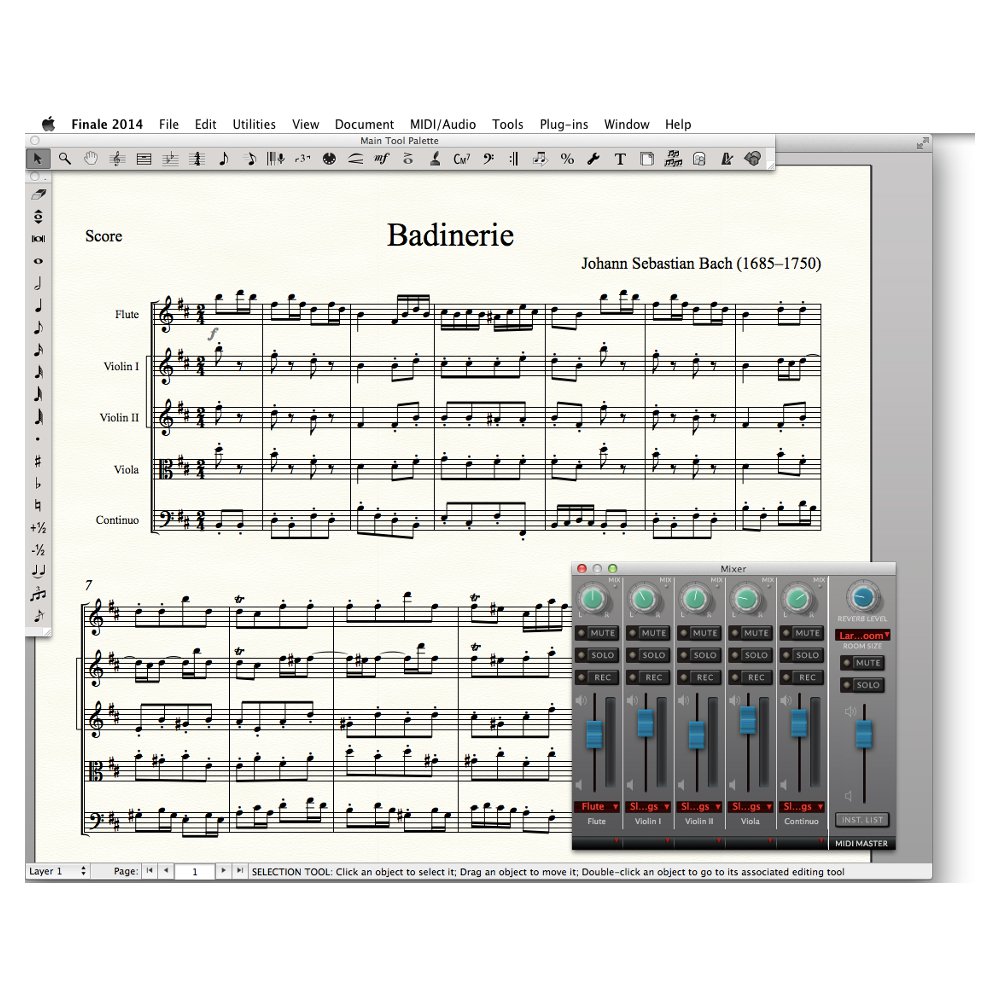Open the Continuo instrument dropdown
The height and width of the screenshot is (1000, 1000).
pos(802,807)
